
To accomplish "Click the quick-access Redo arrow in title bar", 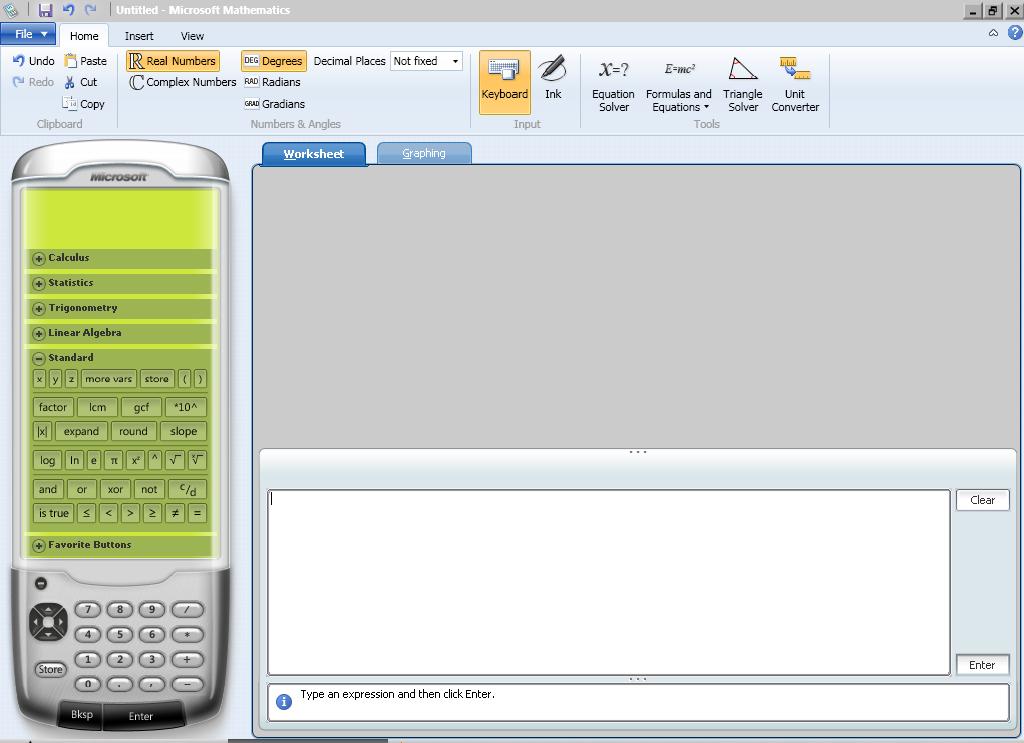I will pos(90,9).
